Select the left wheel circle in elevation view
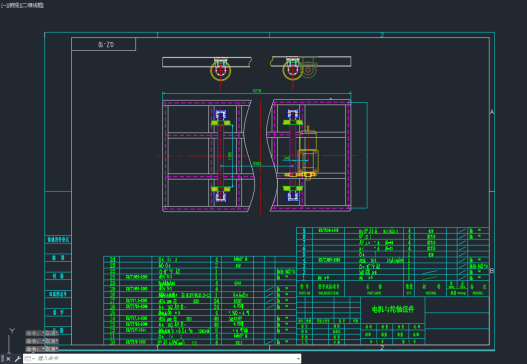 pyautogui.click(x=220, y=71)
